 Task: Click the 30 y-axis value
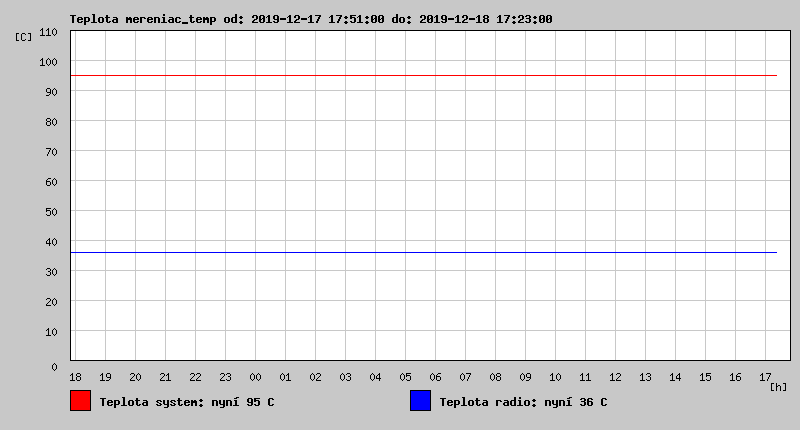click(x=52, y=272)
